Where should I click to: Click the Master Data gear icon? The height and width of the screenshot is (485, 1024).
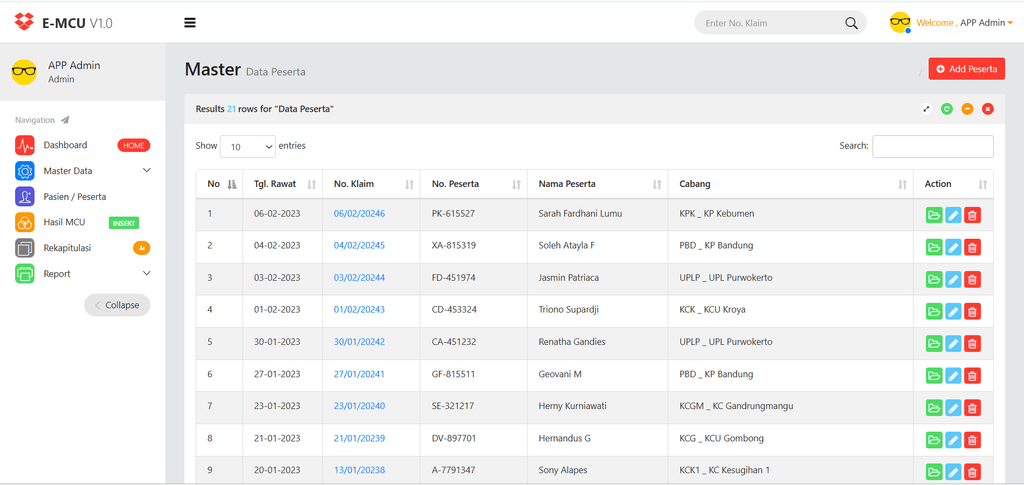pyautogui.click(x=25, y=171)
